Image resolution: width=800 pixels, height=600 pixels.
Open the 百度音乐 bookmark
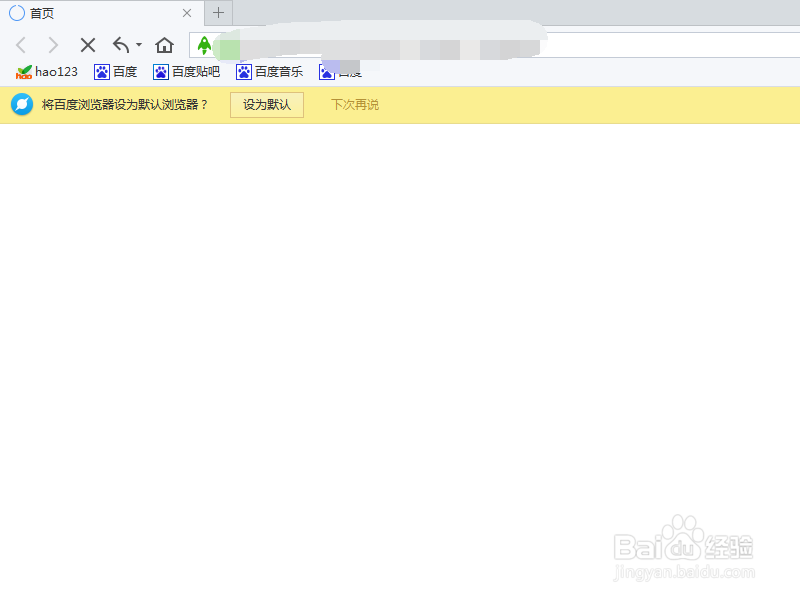click(x=269, y=72)
